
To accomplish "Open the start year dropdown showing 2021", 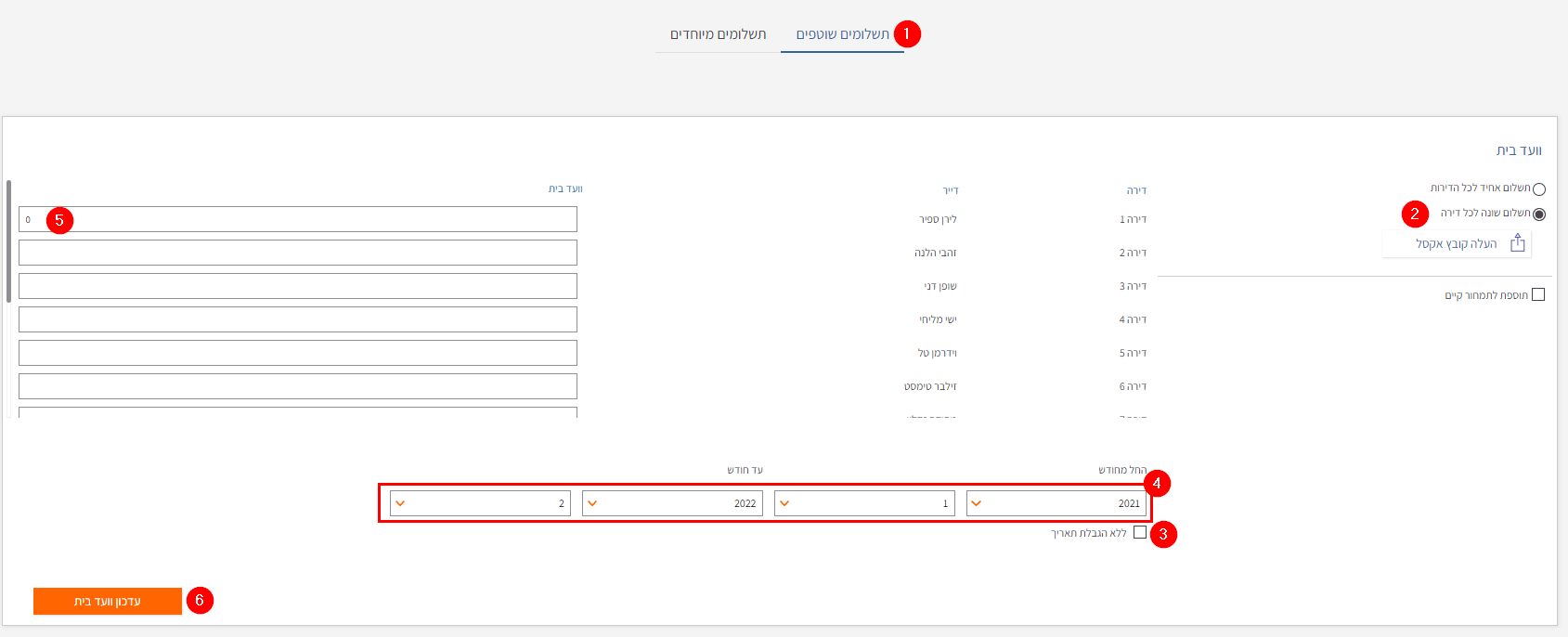I will pyautogui.click(x=1056, y=503).
